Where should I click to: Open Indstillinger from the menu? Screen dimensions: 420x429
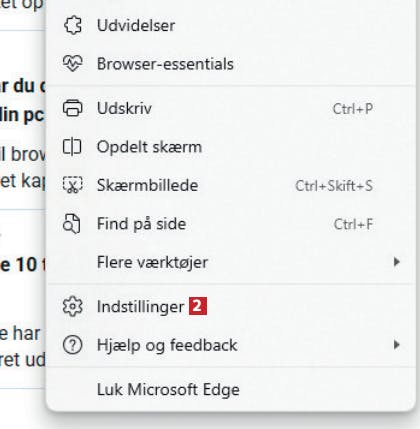(x=231, y=306)
